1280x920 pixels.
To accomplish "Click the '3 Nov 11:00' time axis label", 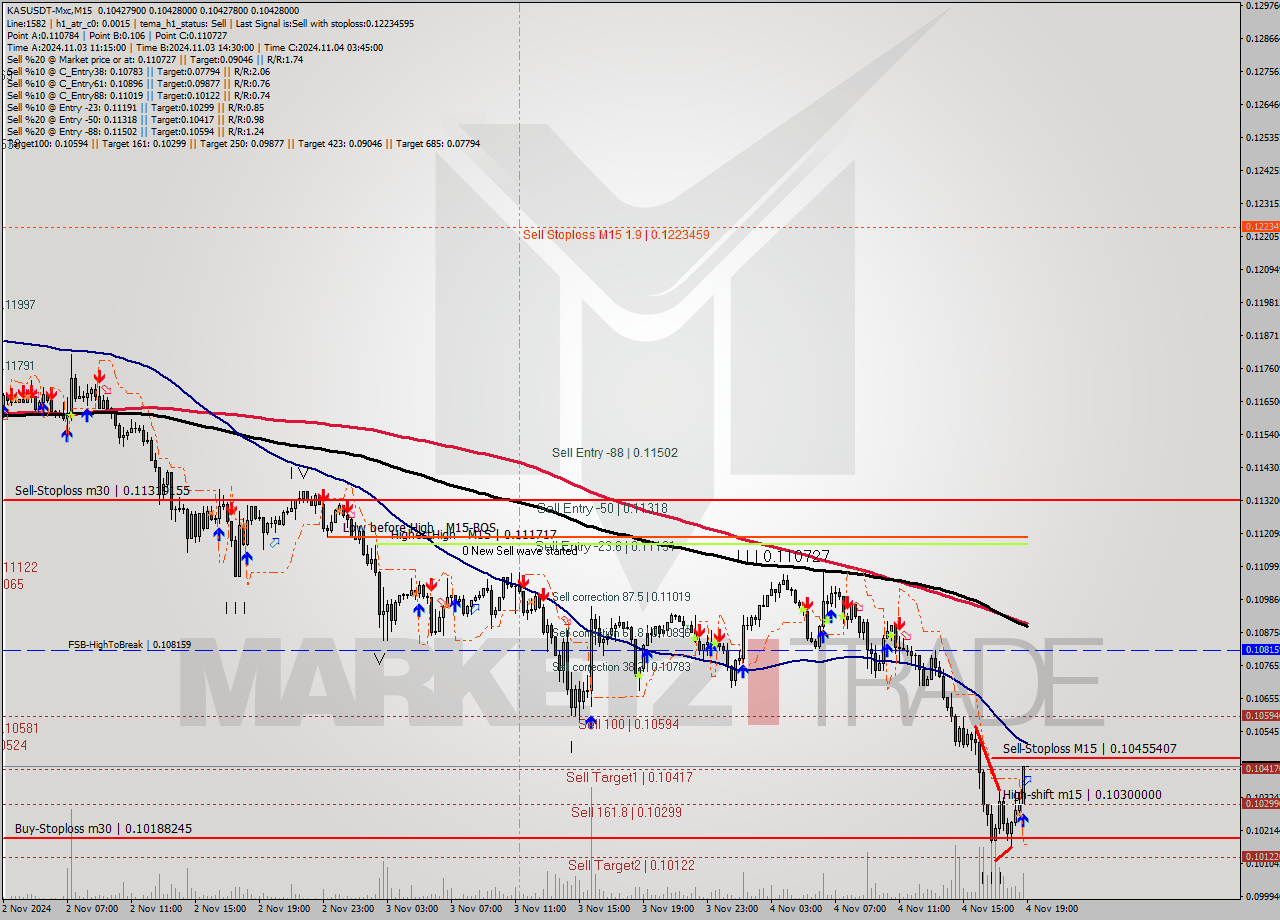I will [540, 909].
